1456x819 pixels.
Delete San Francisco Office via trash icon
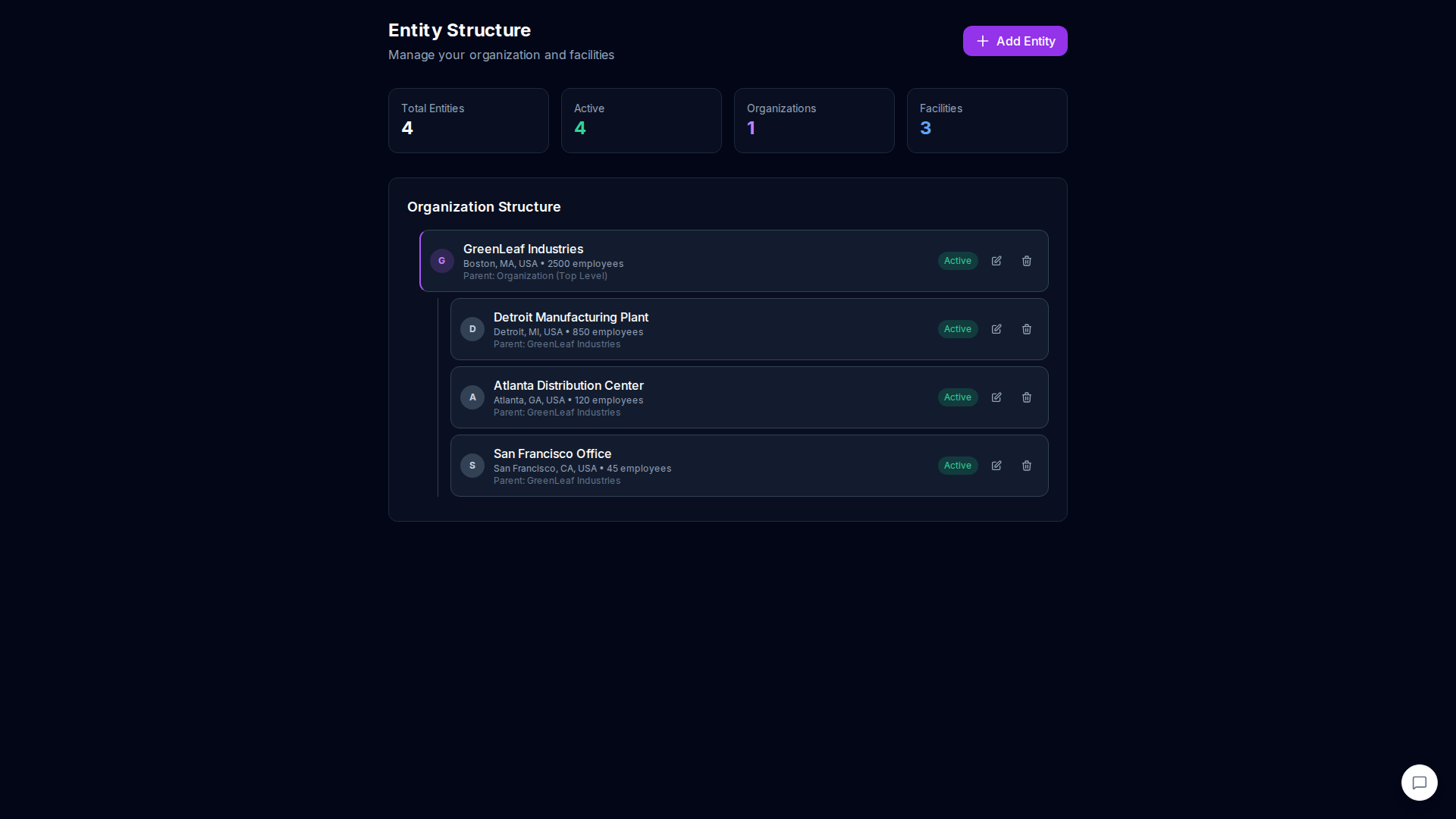coord(1027,466)
